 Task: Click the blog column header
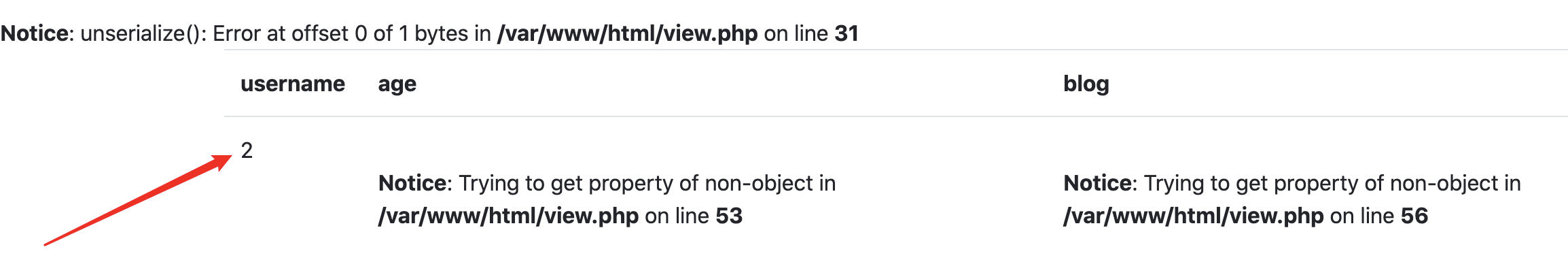1086,84
